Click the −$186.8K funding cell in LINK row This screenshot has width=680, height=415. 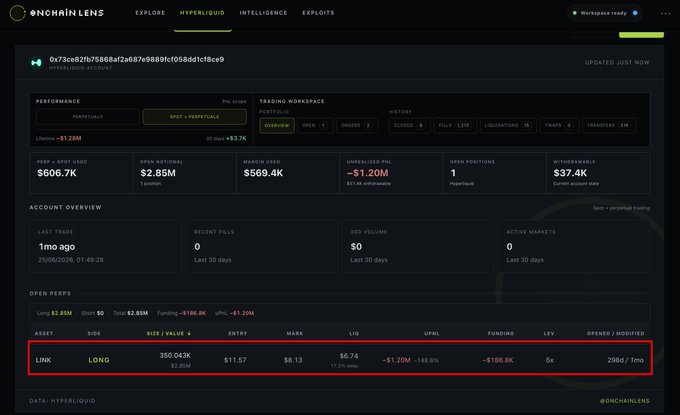[x=498, y=360]
